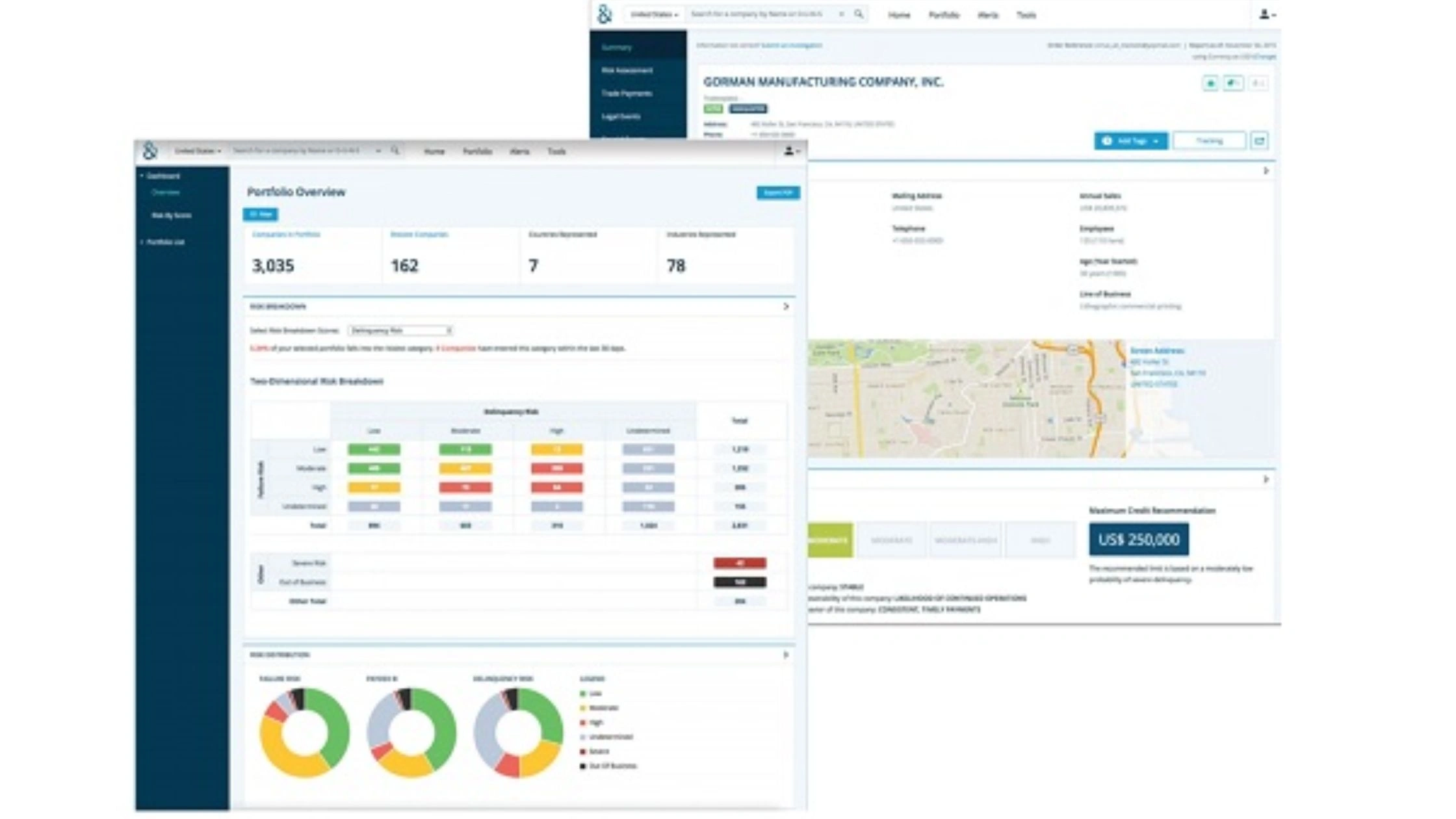
Task: Click search magnifier icon in front window
Action: pos(395,151)
